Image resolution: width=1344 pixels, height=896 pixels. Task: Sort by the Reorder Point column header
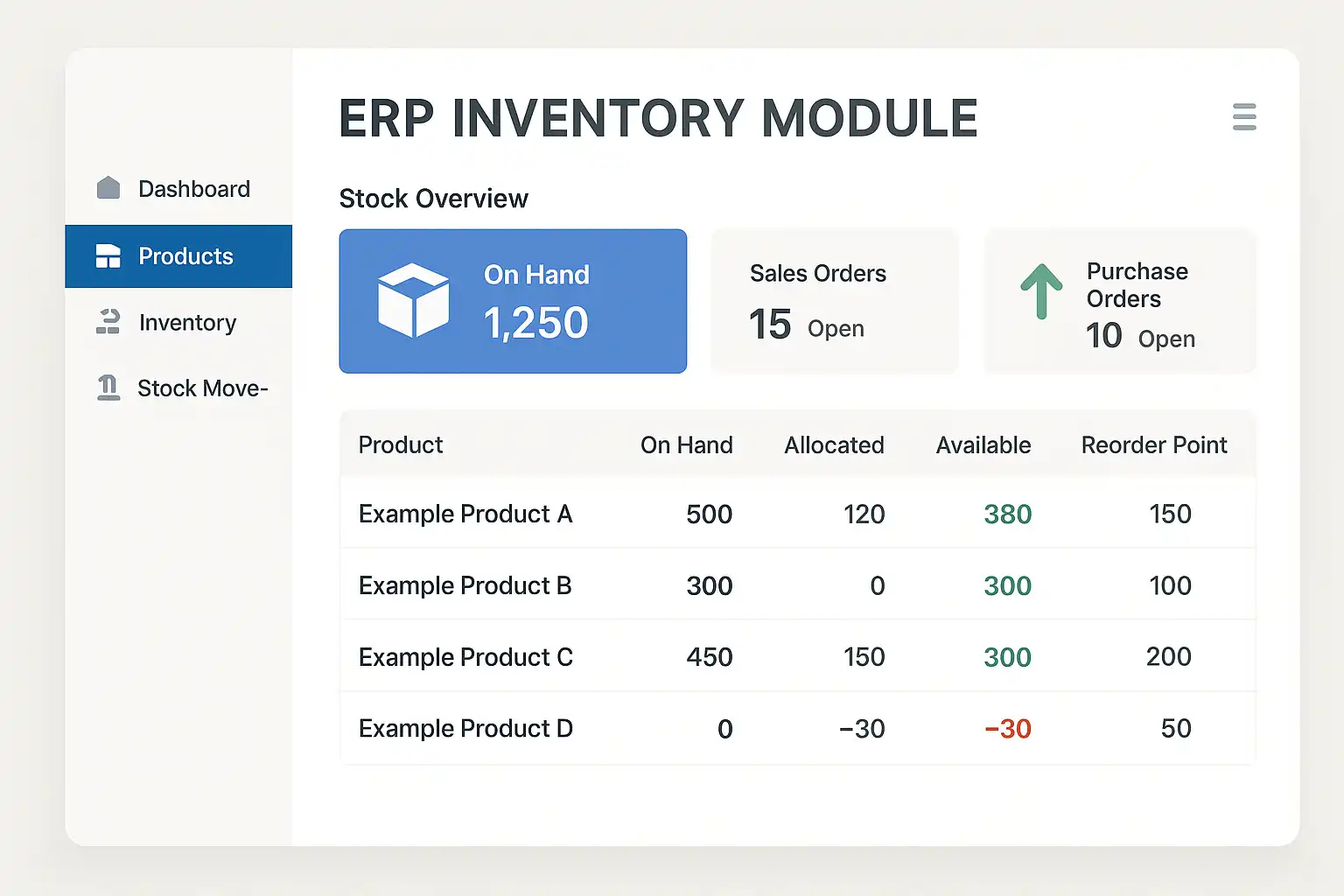pyautogui.click(x=1154, y=445)
